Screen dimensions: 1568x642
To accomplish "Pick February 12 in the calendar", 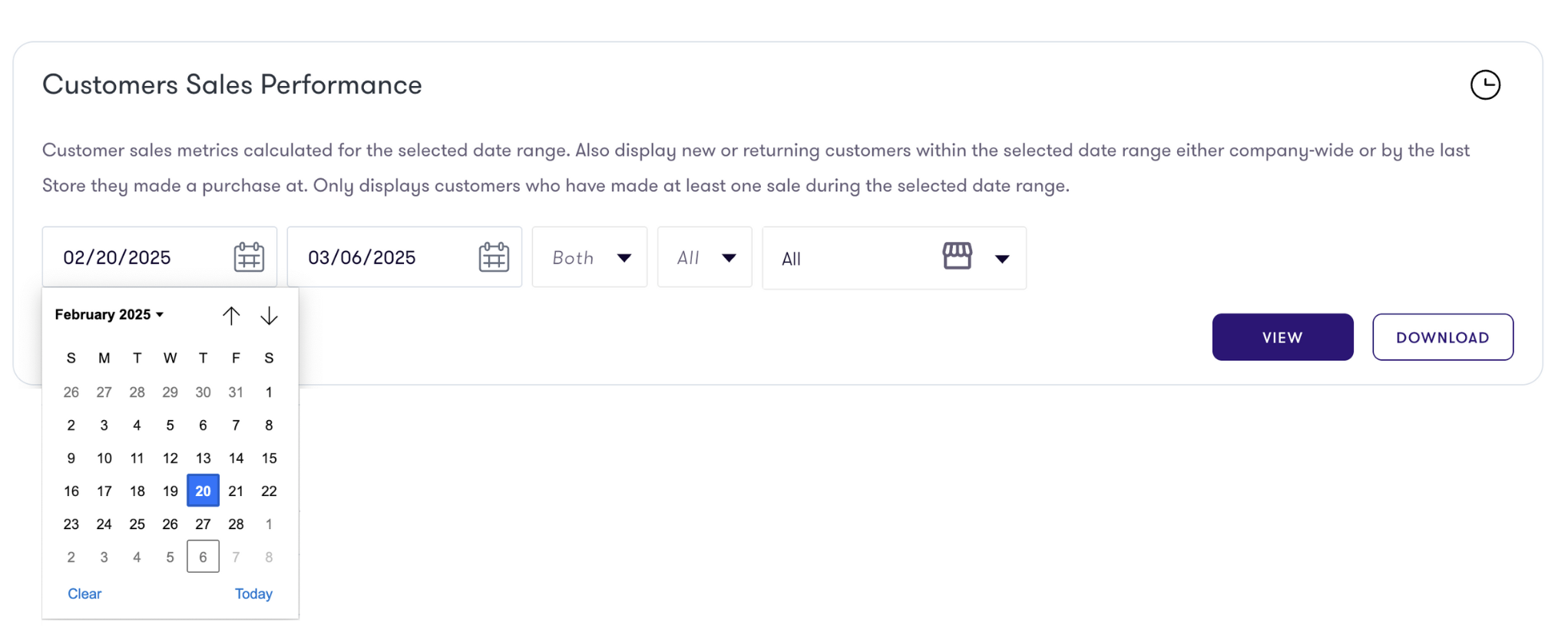I will (x=170, y=458).
